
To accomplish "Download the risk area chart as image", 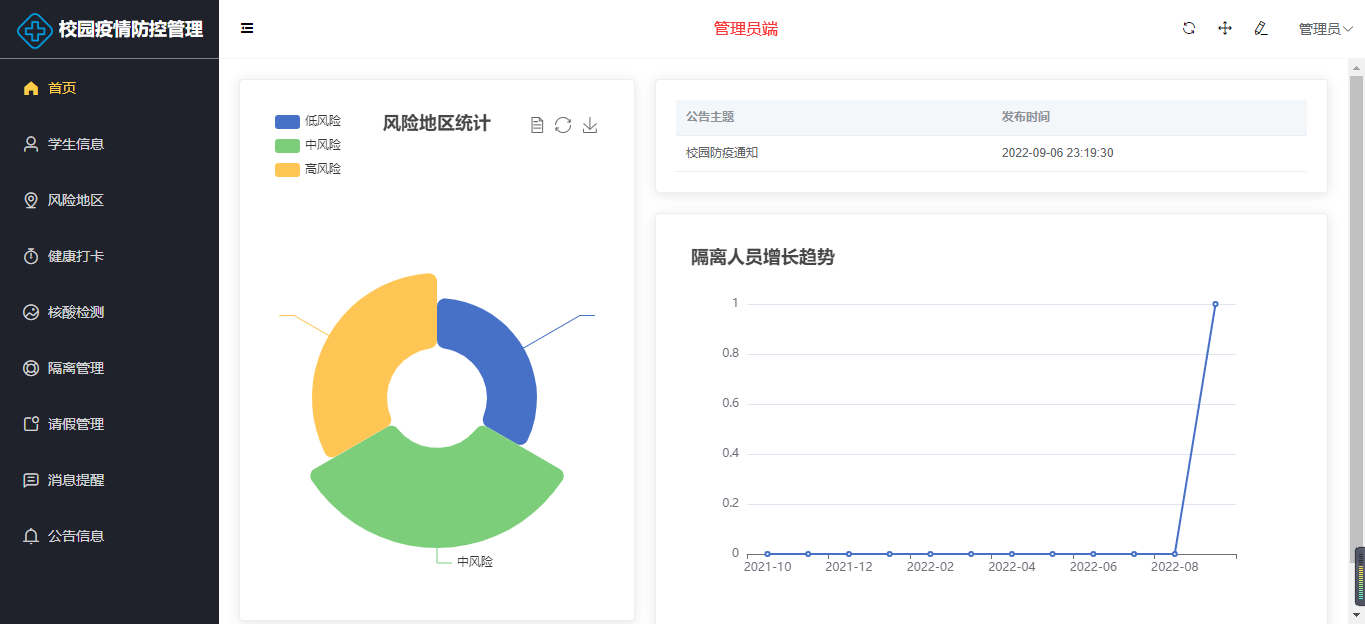I will click(590, 125).
